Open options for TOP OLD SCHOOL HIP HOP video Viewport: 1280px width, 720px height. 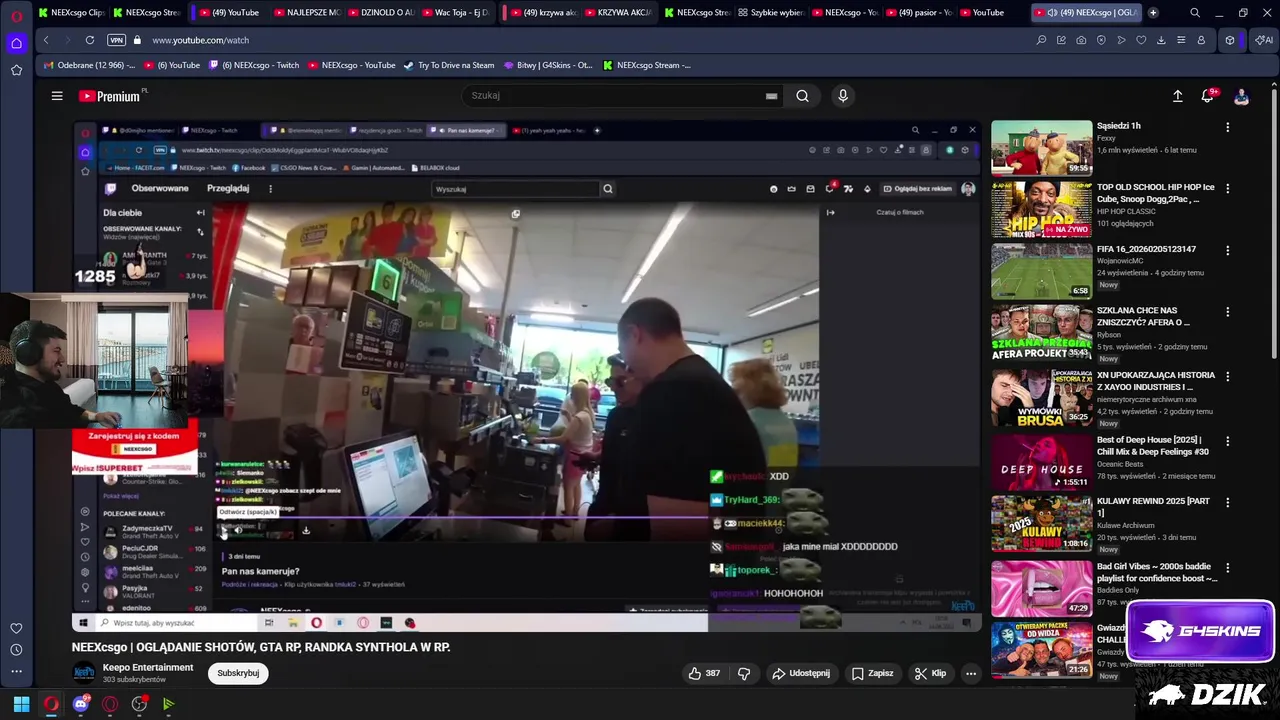(1228, 188)
